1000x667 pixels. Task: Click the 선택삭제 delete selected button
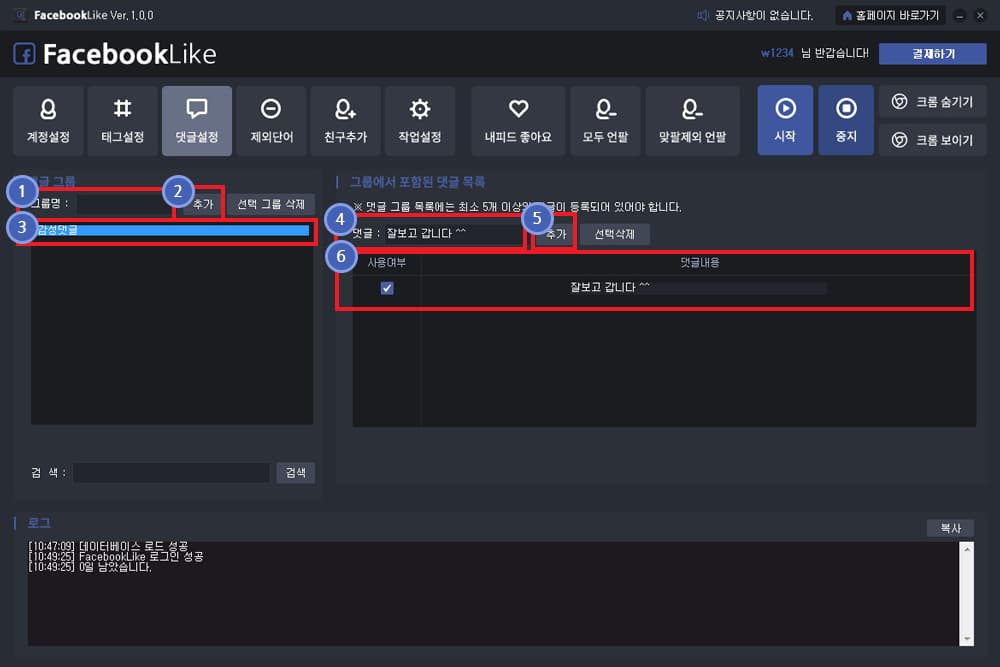coord(614,234)
